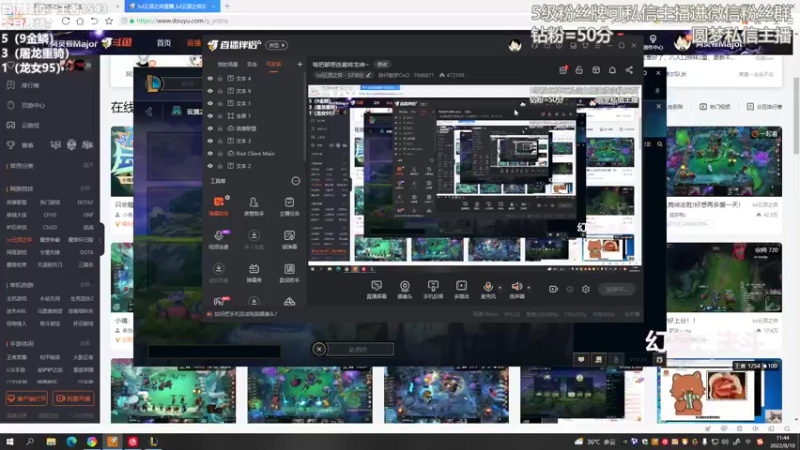Toggle visibility of 文本 3 layer
This screenshot has width=800, height=450.
210,141
